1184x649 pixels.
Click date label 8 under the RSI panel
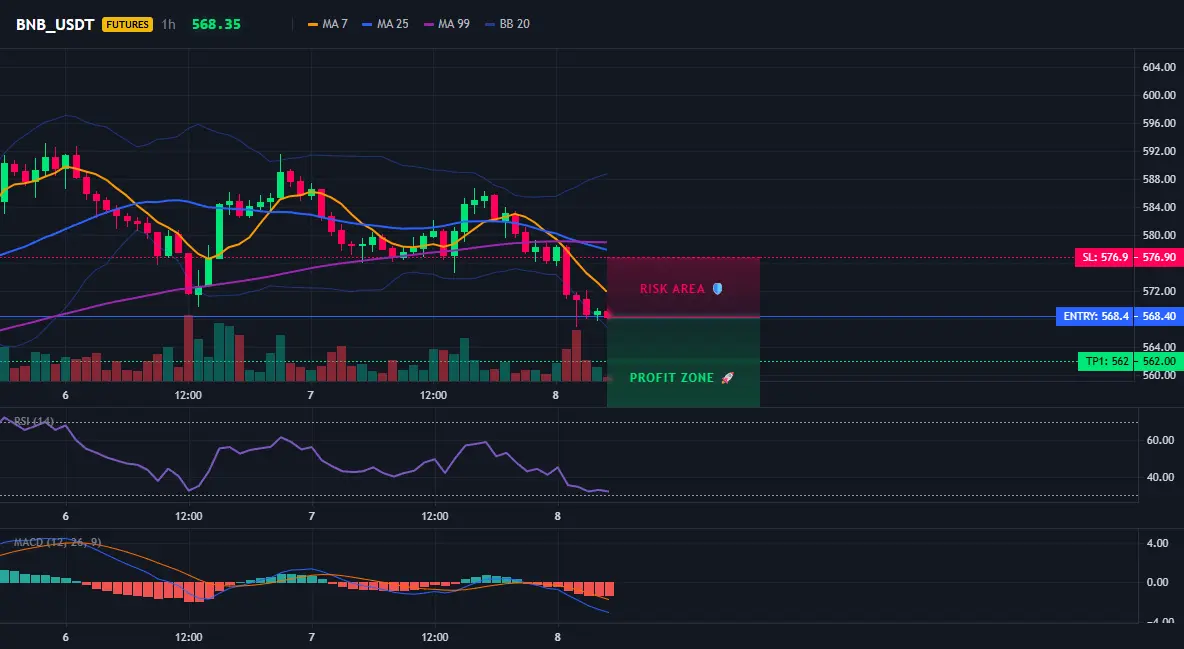click(x=557, y=516)
